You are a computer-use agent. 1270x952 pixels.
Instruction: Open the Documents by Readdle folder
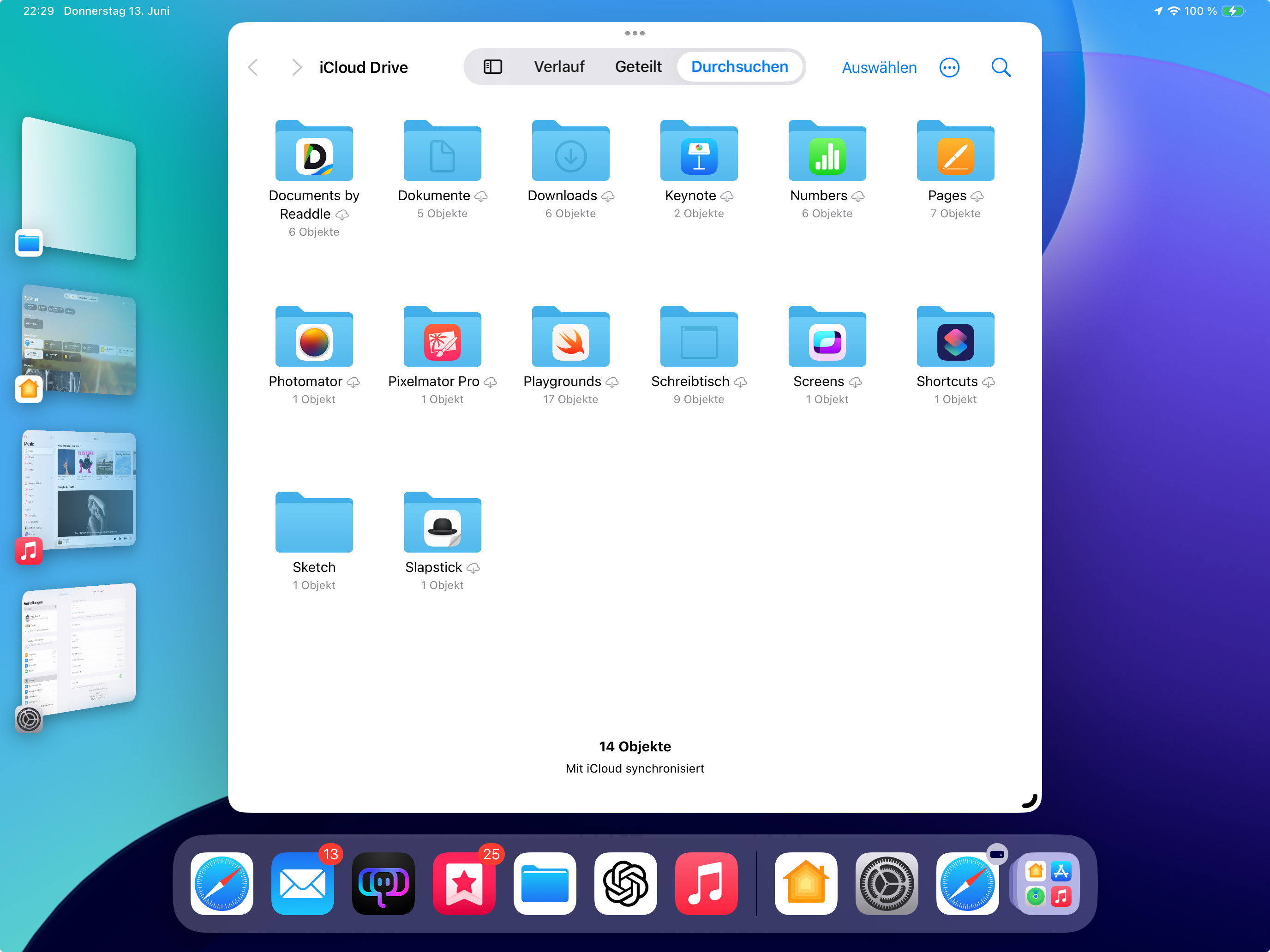pyautogui.click(x=314, y=152)
